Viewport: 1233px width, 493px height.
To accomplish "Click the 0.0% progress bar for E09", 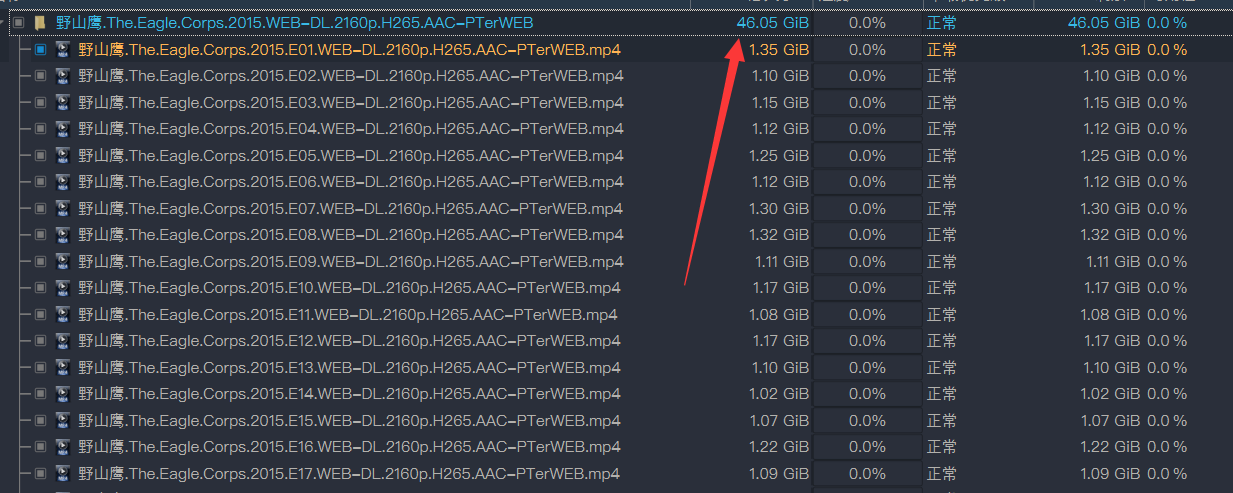I will (866, 261).
